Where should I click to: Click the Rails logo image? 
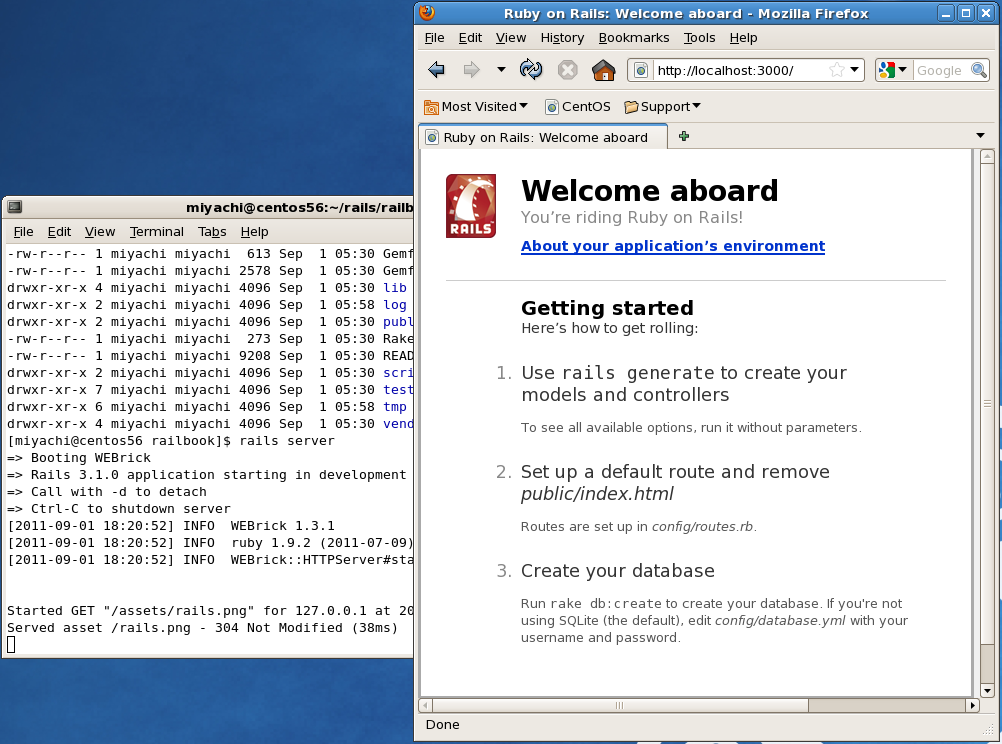tap(471, 206)
